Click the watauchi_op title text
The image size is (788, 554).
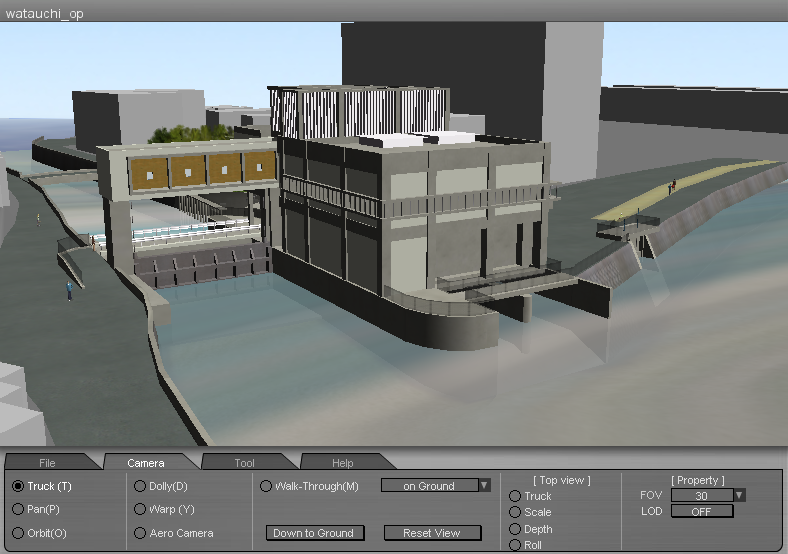pos(44,14)
